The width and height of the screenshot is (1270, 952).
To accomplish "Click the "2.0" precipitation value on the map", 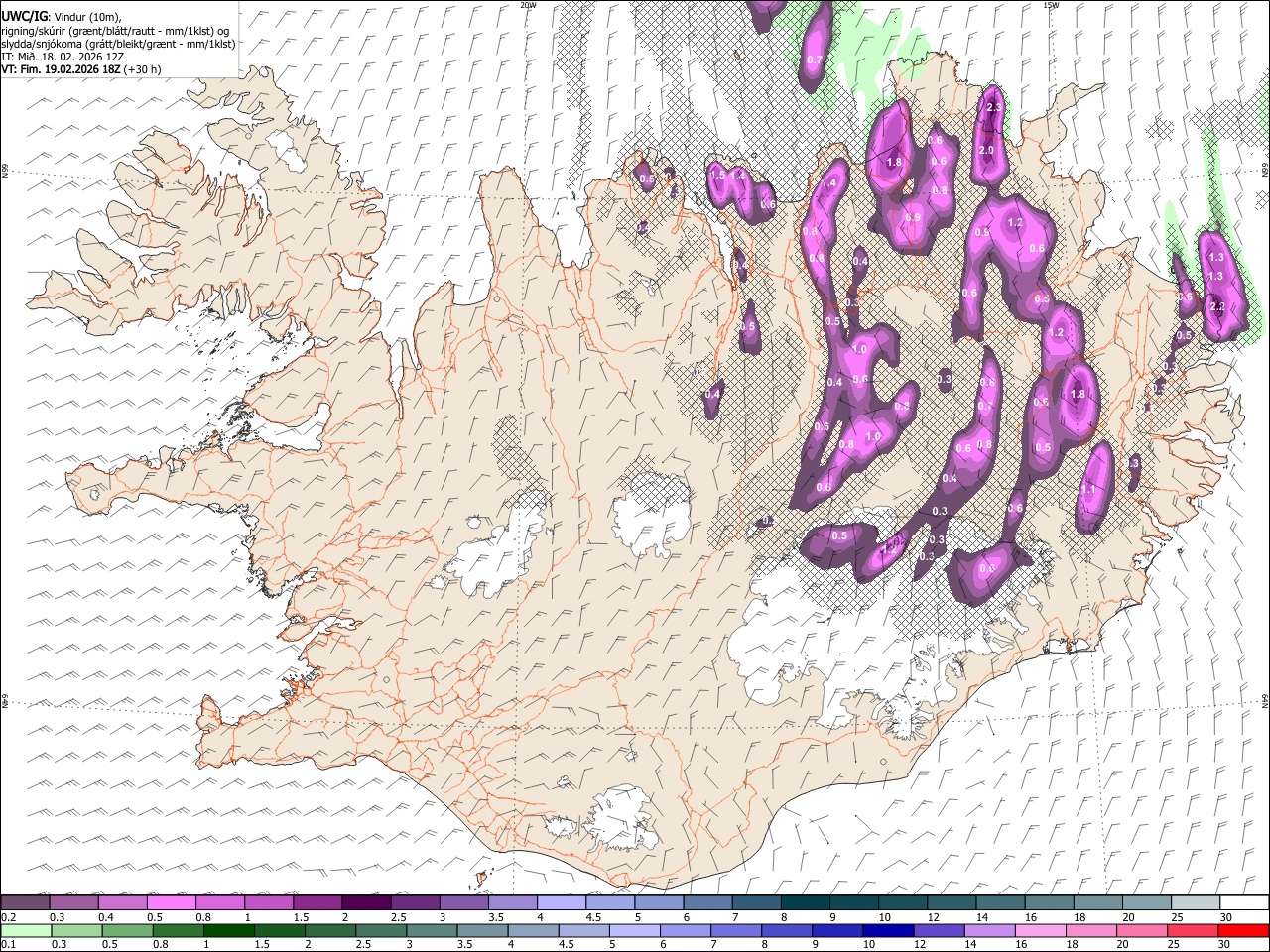I will coord(986,150).
